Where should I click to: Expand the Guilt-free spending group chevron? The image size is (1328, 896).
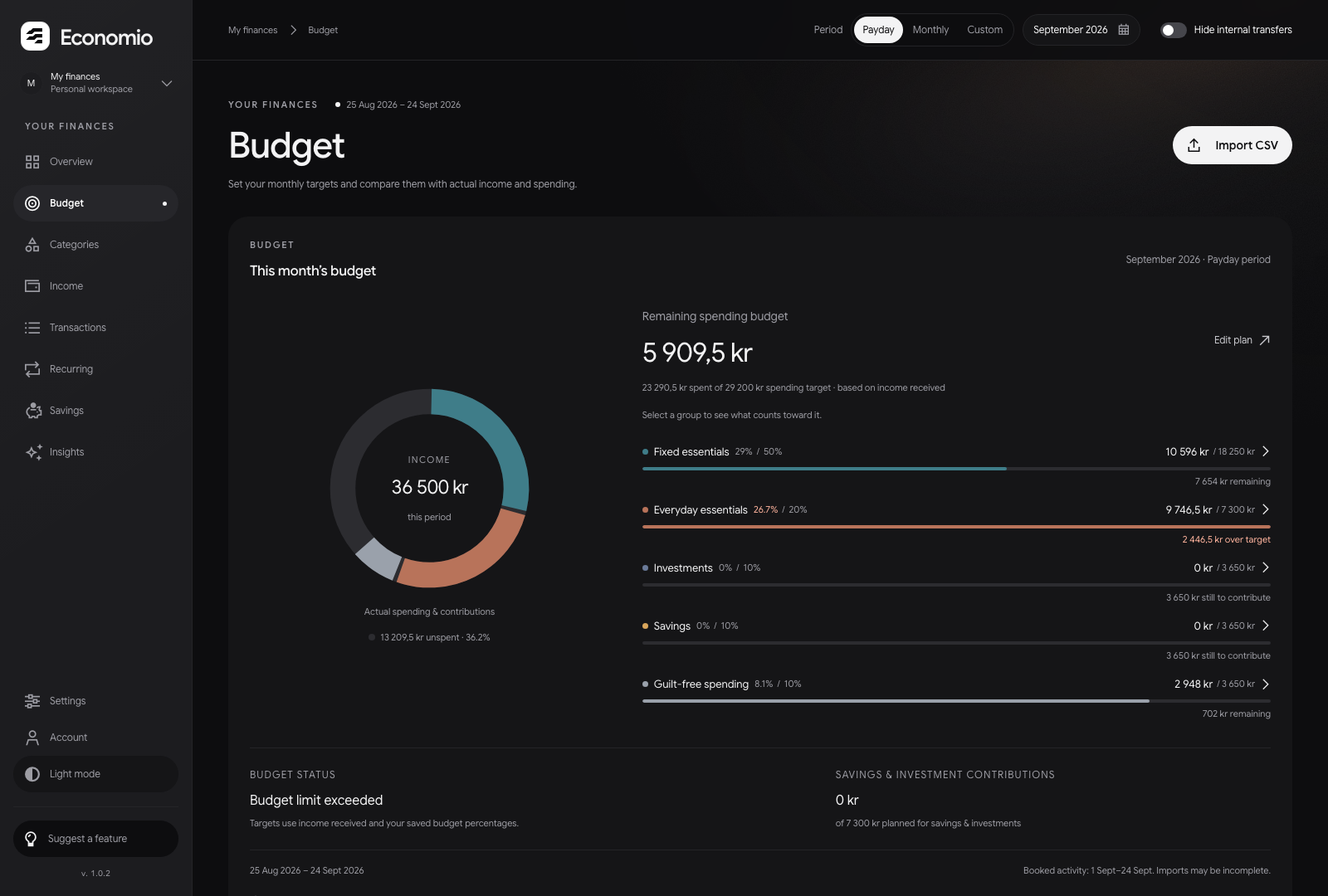tap(1266, 684)
